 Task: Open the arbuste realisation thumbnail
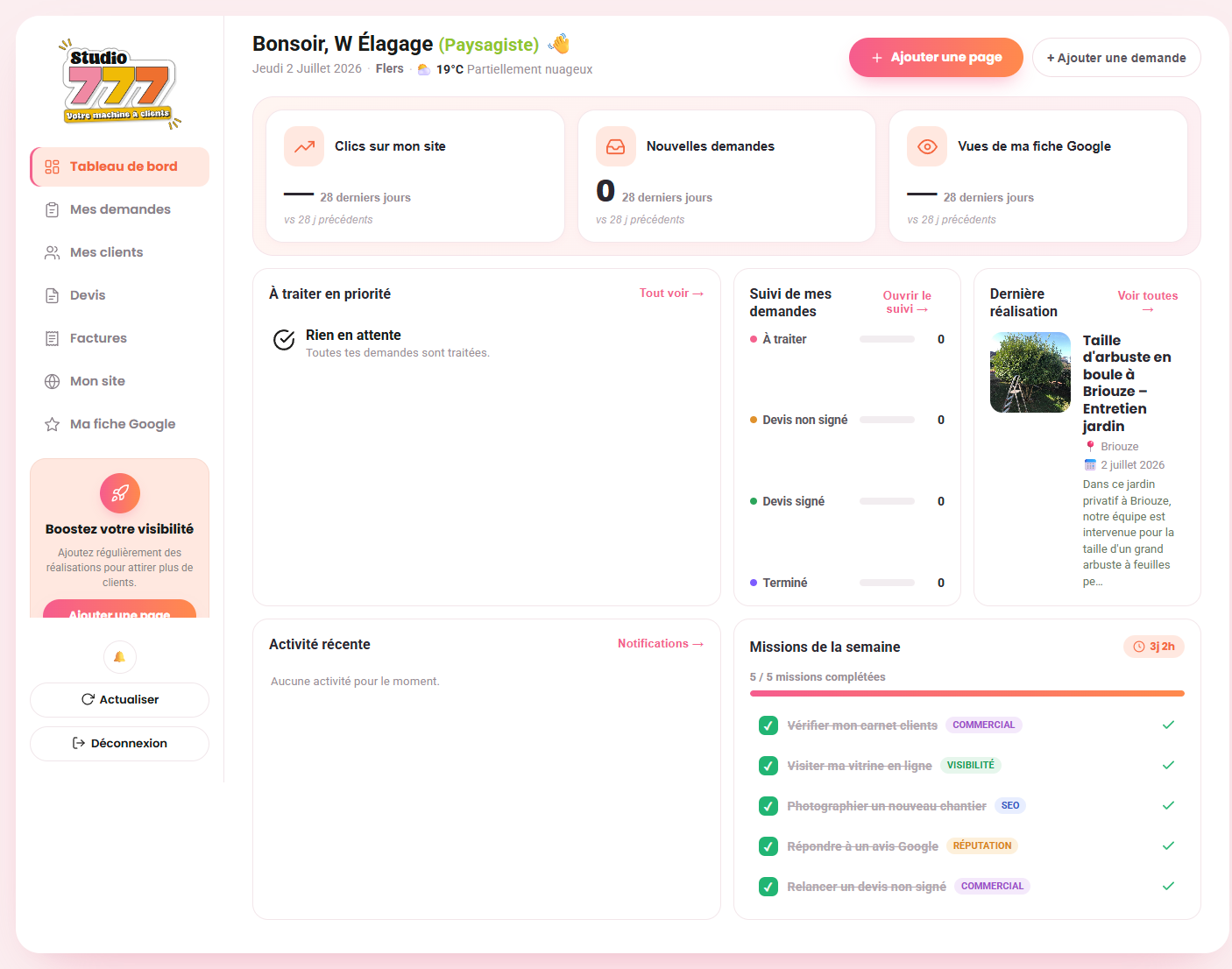tap(1030, 372)
